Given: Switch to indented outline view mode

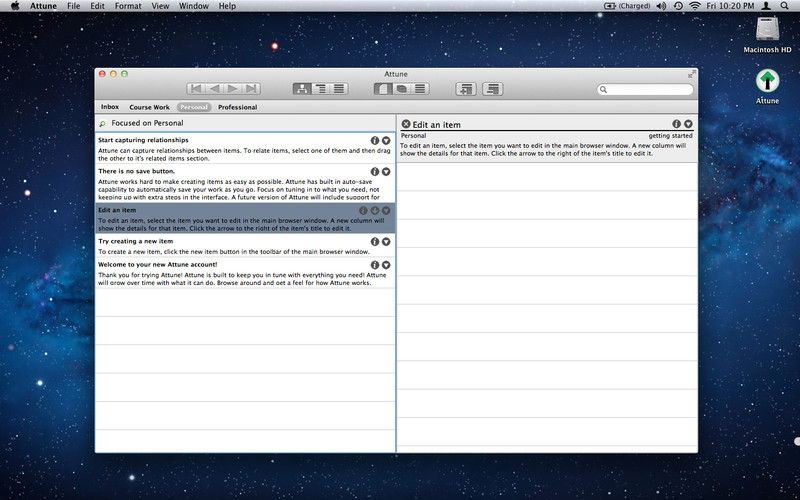Looking at the screenshot, I should pyautogui.click(x=321, y=89).
